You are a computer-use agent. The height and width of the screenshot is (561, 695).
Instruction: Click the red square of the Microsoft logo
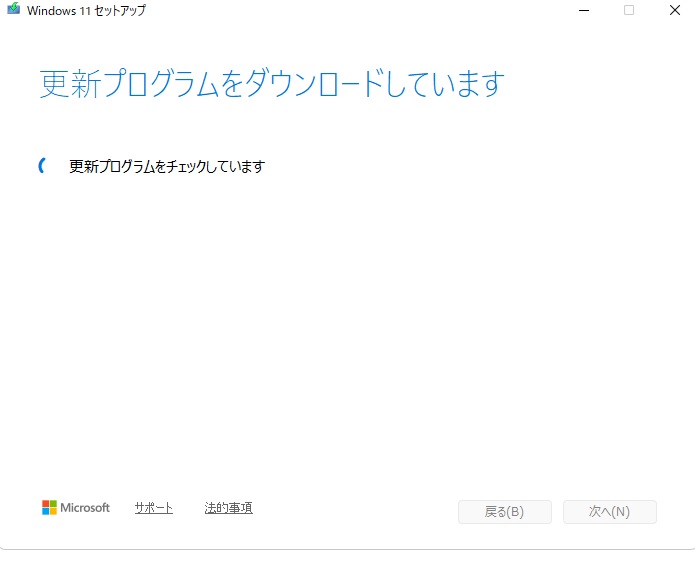[x=45, y=503]
